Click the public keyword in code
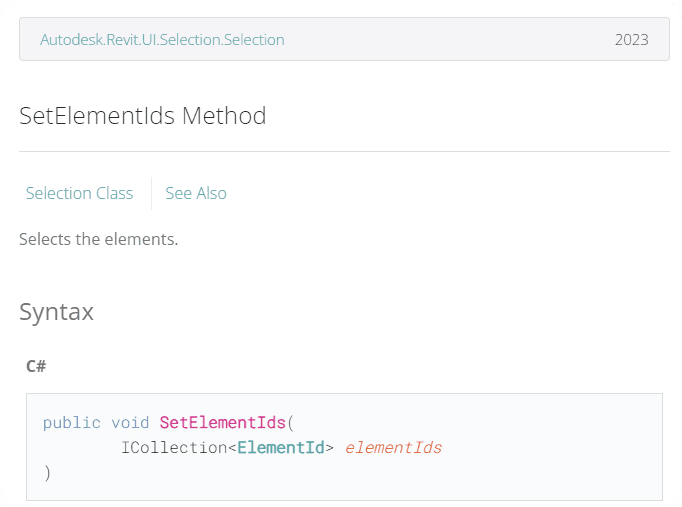The width and height of the screenshot is (682, 507). [71, 422]
